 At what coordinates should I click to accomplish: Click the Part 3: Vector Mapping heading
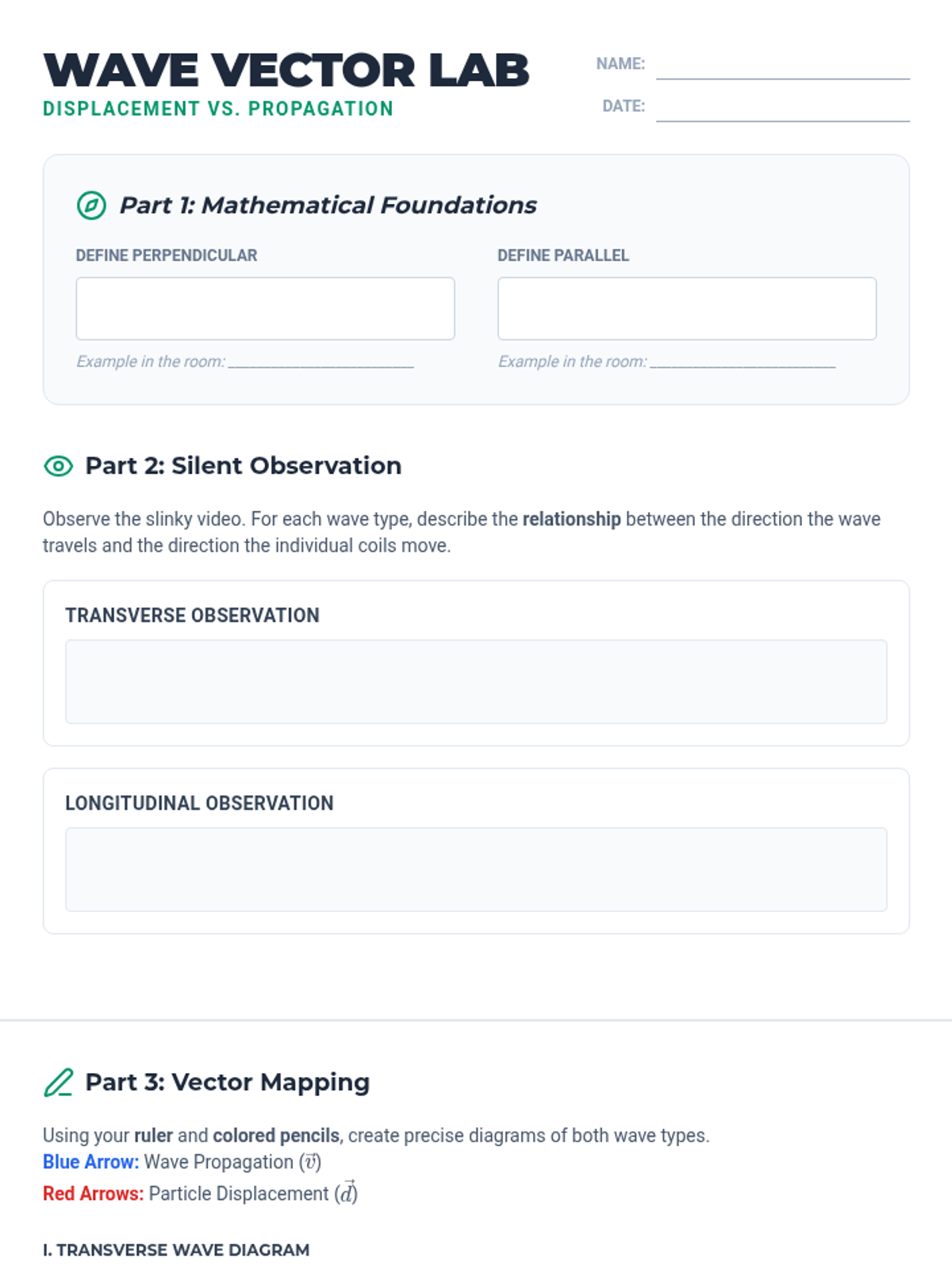pos(227,1082)
